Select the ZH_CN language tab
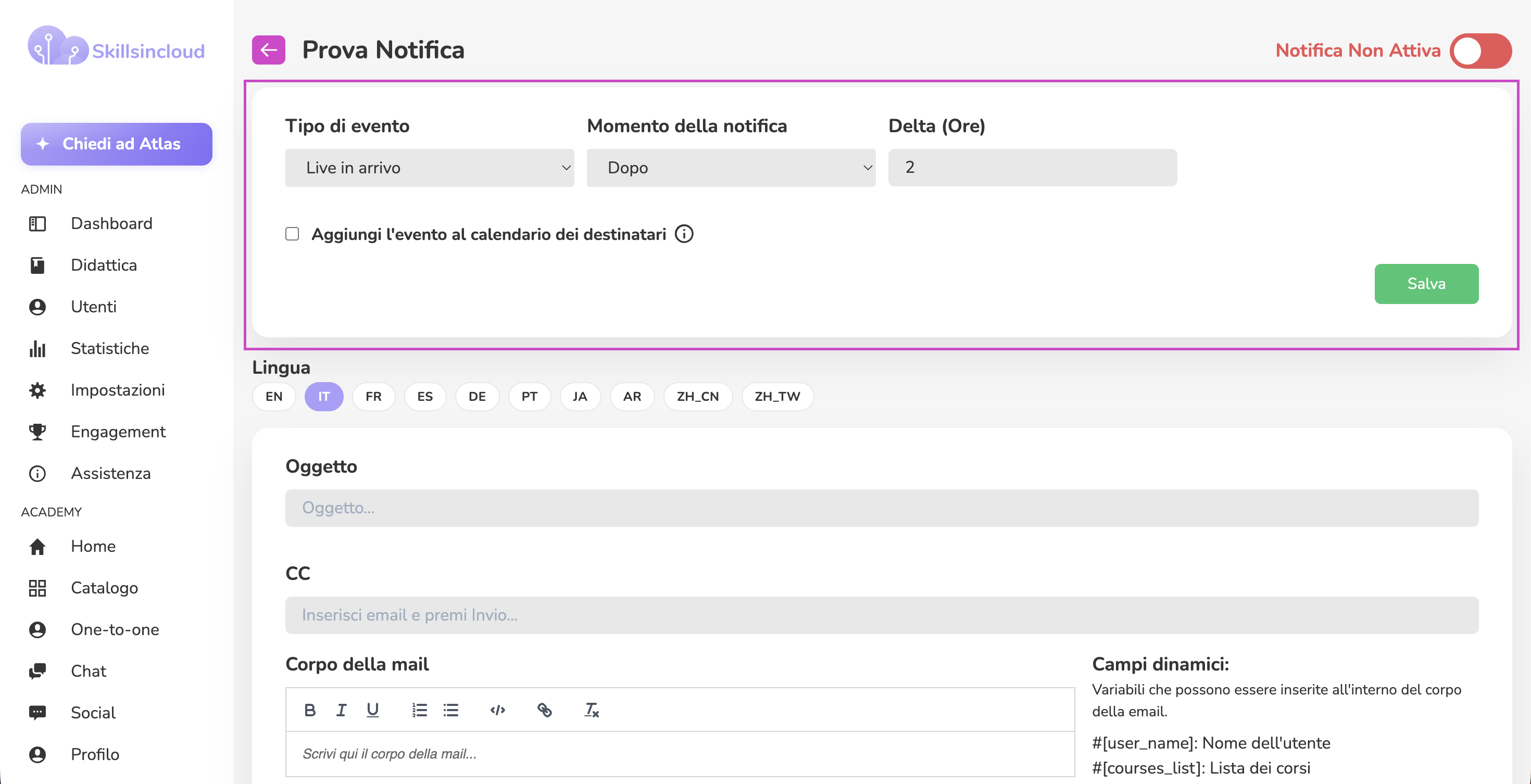Viewport: 1531px width, 784px height. (x=698, y=396)
